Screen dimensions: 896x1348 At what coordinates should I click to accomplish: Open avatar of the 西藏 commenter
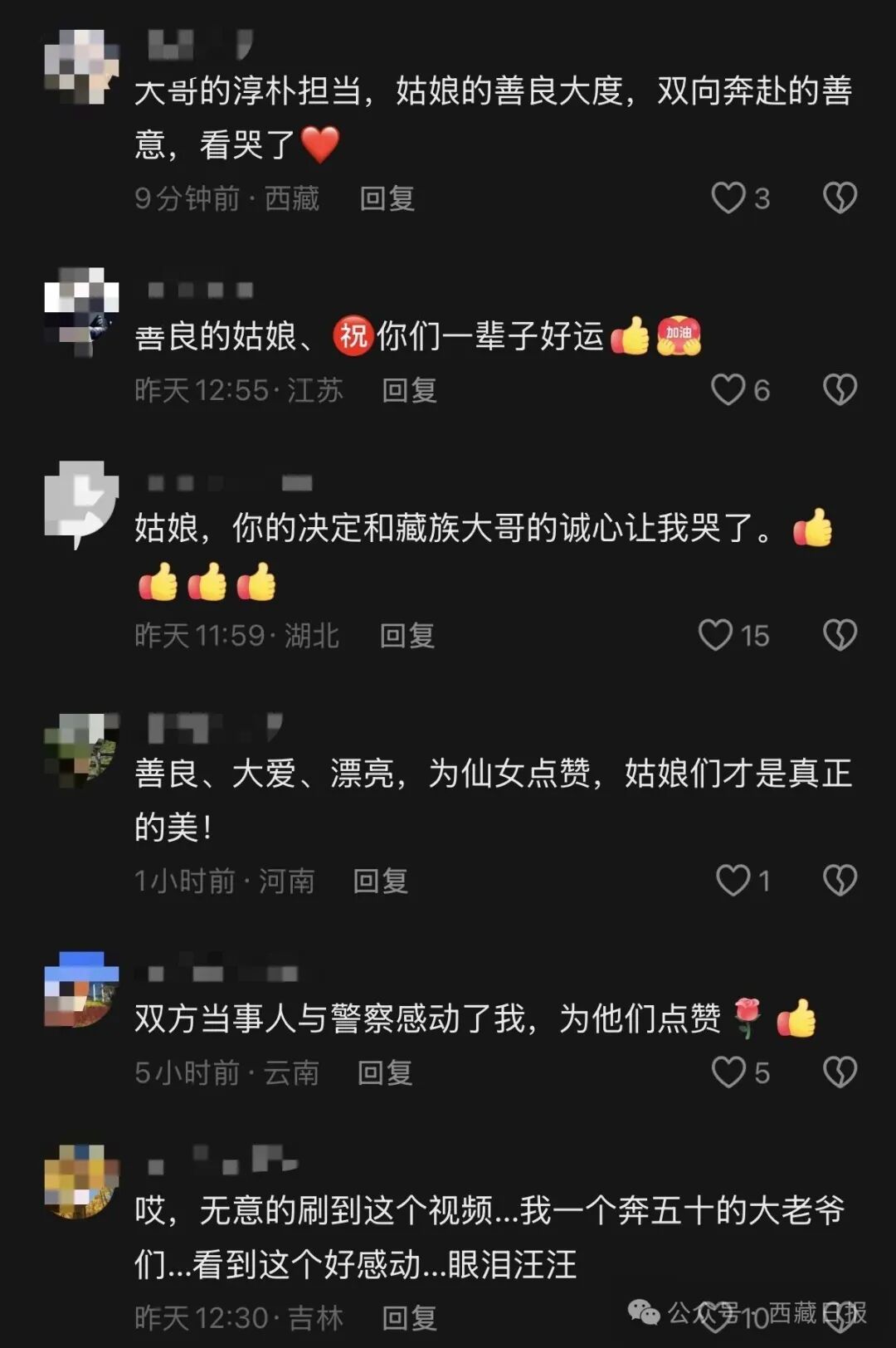point(81,66)
